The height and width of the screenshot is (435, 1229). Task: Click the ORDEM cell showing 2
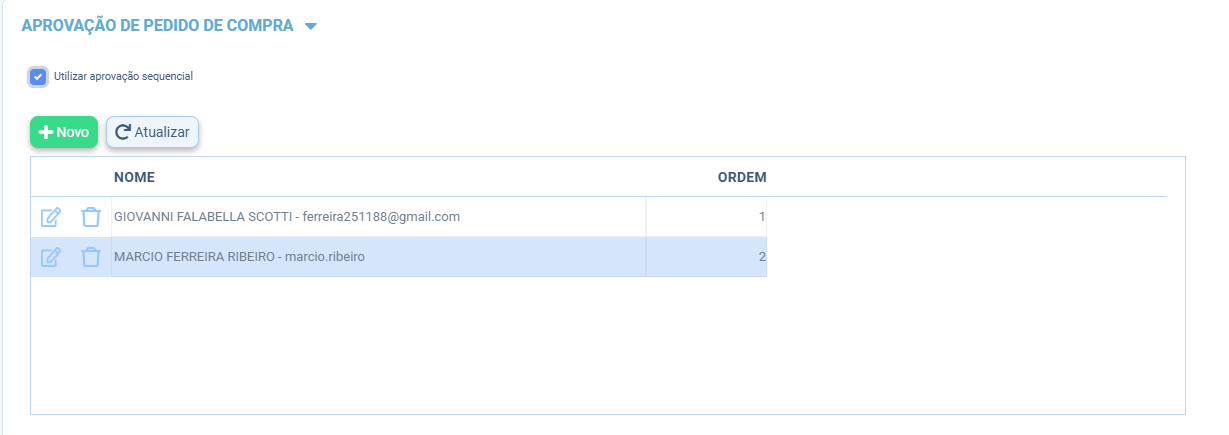[706, 257]
